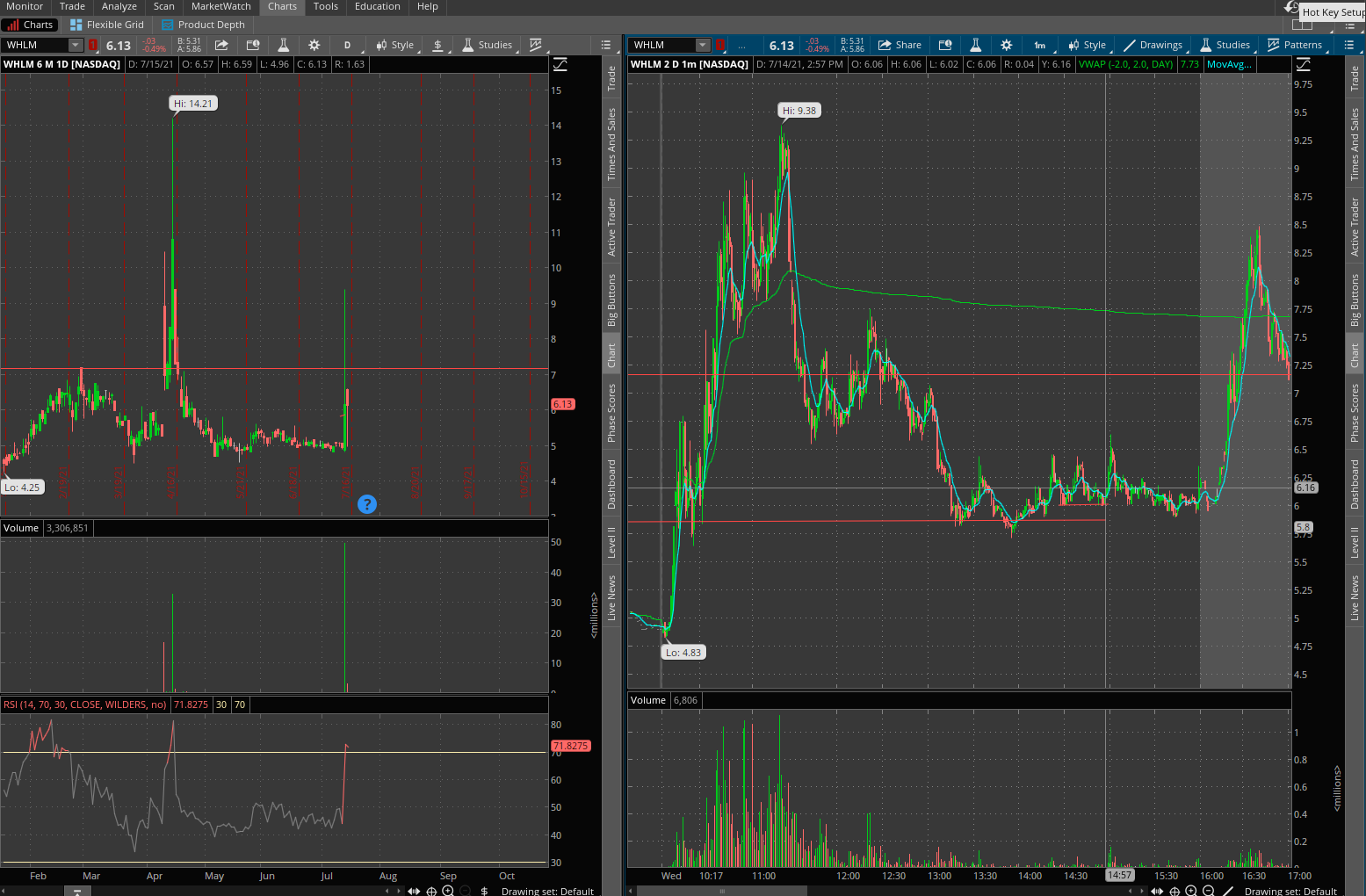The height and width of the screenshot is (896, 1366).
Task: Open left chart list options menu icon
Action: 606,45
